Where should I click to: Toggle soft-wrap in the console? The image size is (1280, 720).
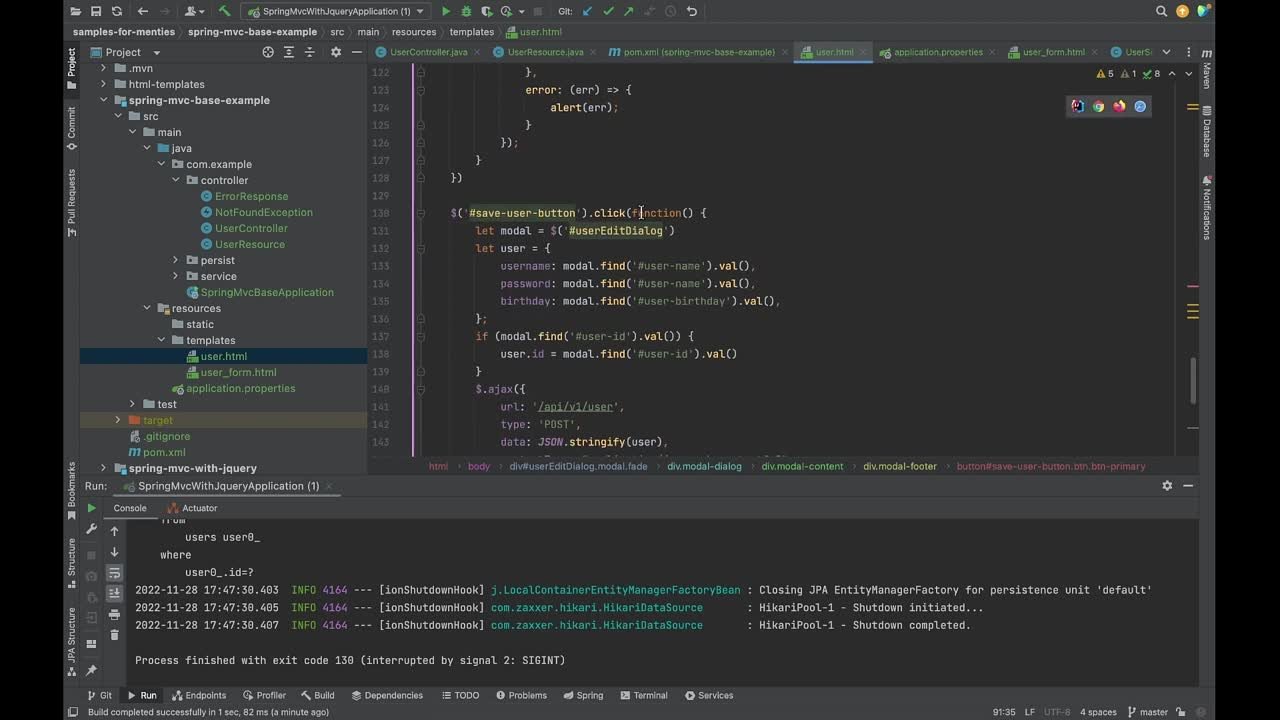tap(114, 573)
